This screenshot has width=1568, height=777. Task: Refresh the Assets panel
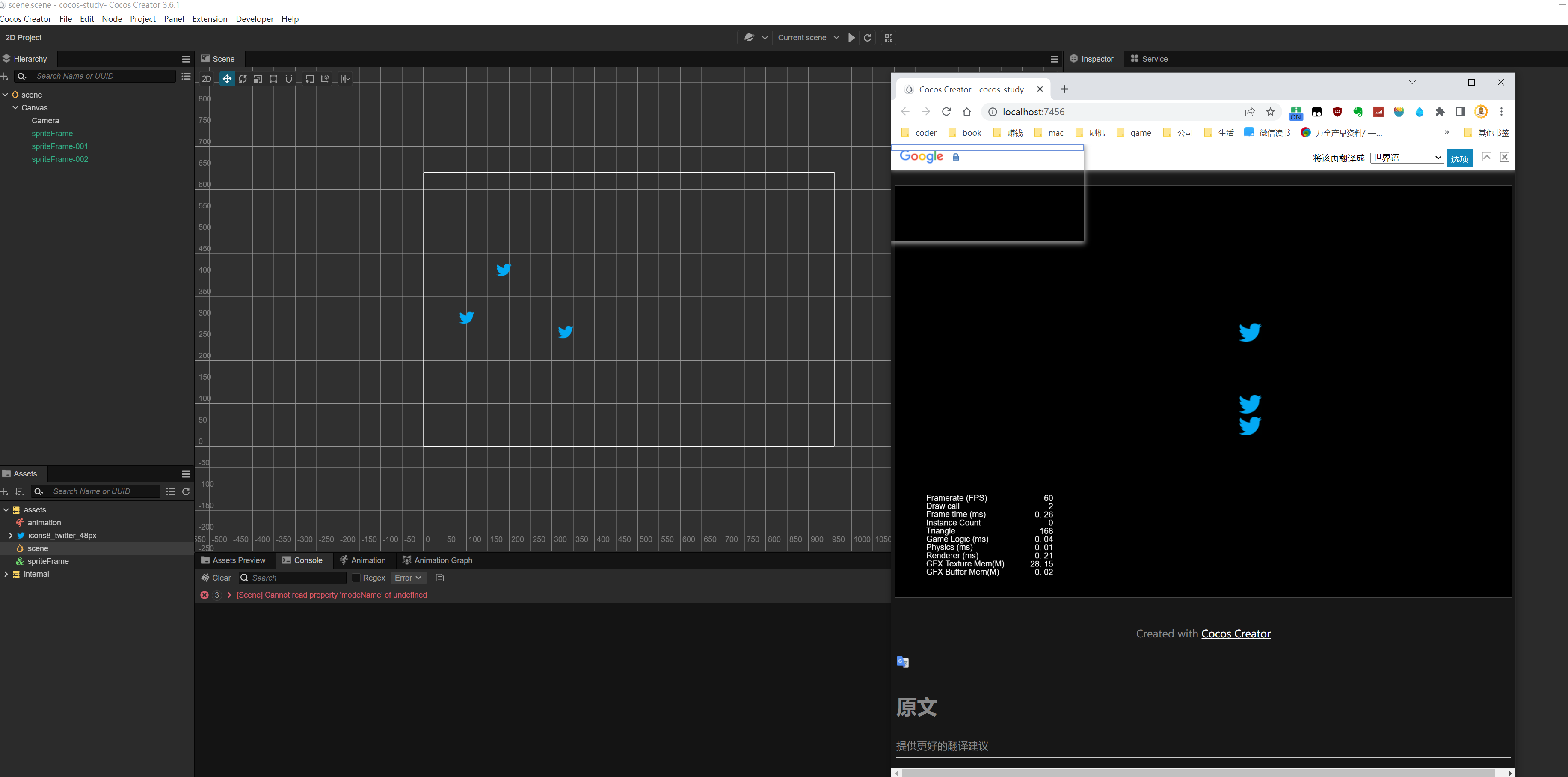(186, 491)
